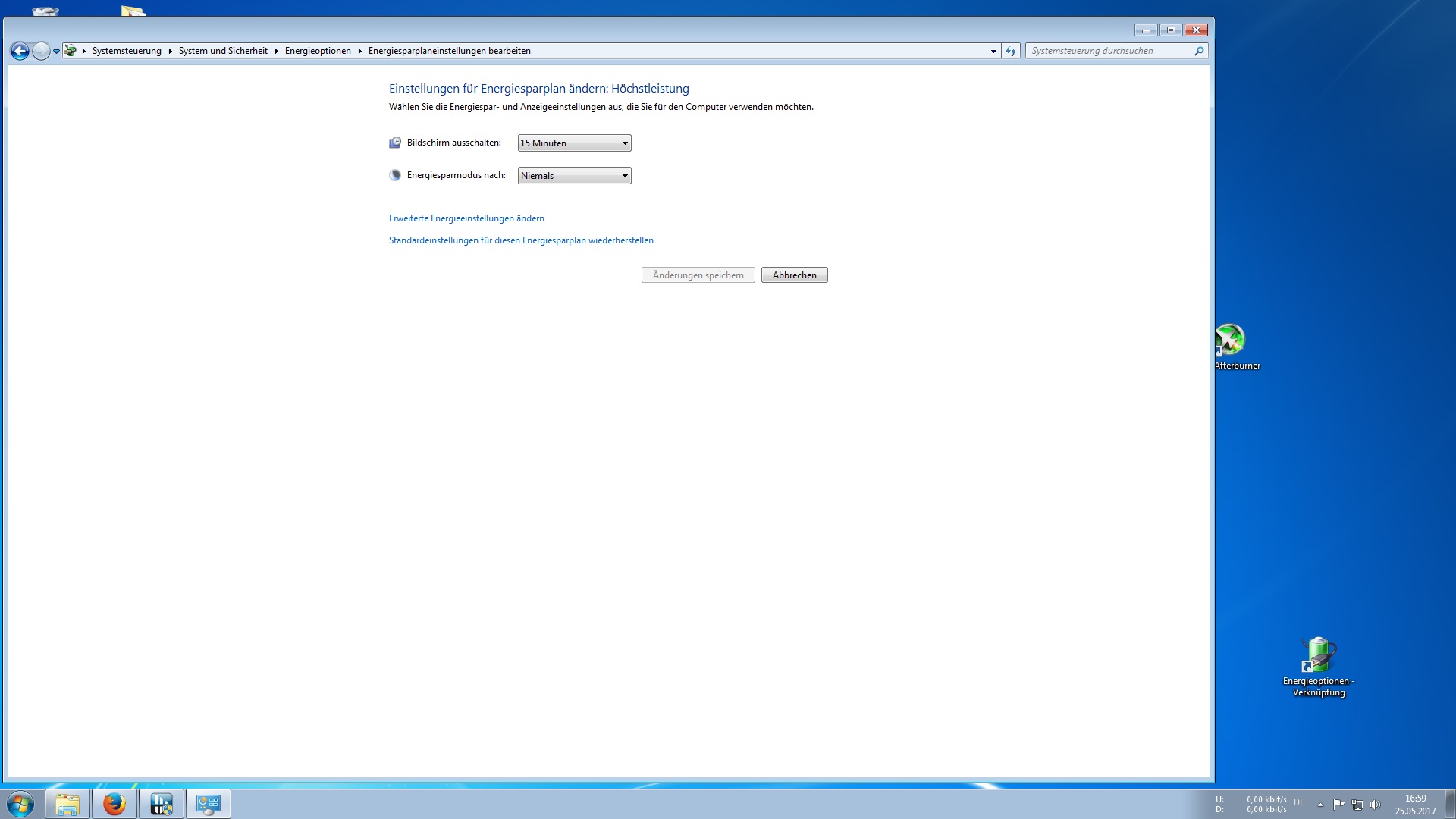Click System und Sicherheit breadcrumb
Image resolution: width=1456 pixels, height=819 pixels.
[223, 51]
